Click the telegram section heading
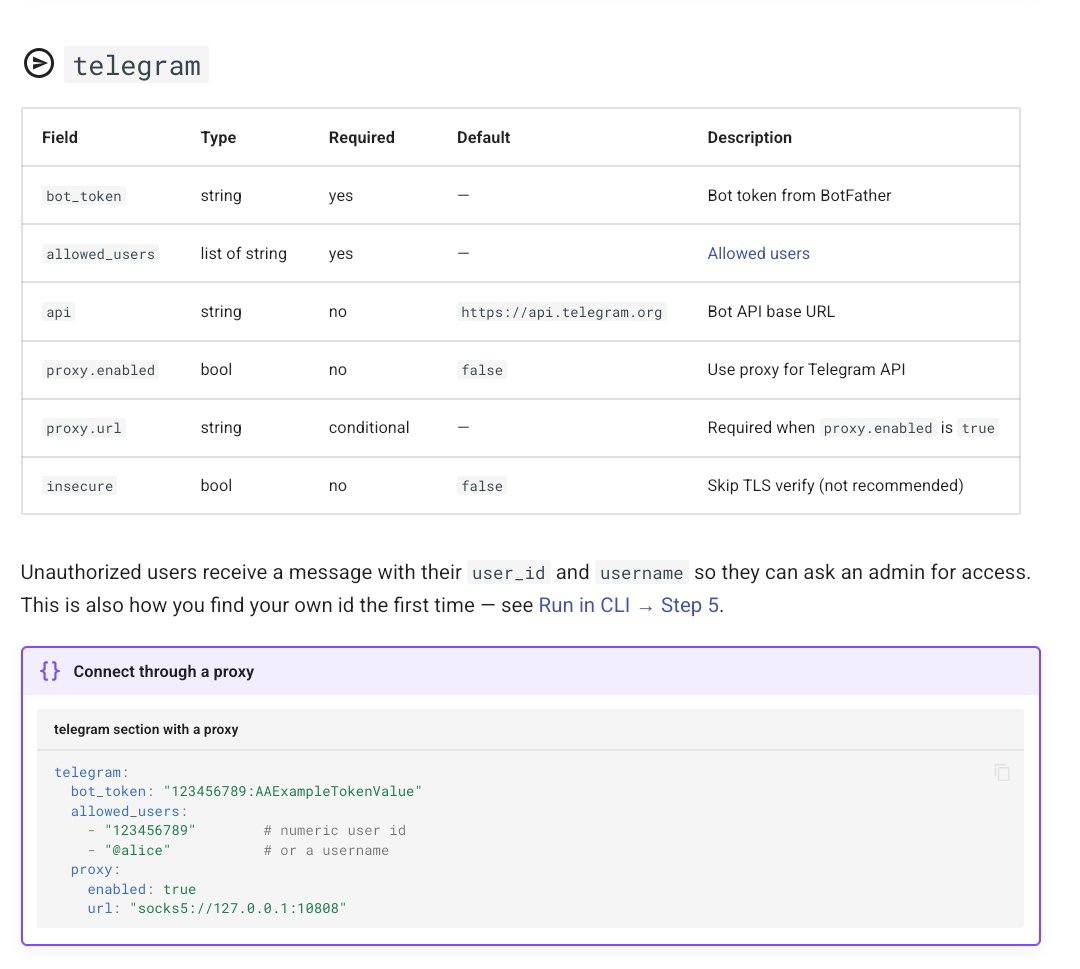The image size is (1080, 969). tap(136, 65)
